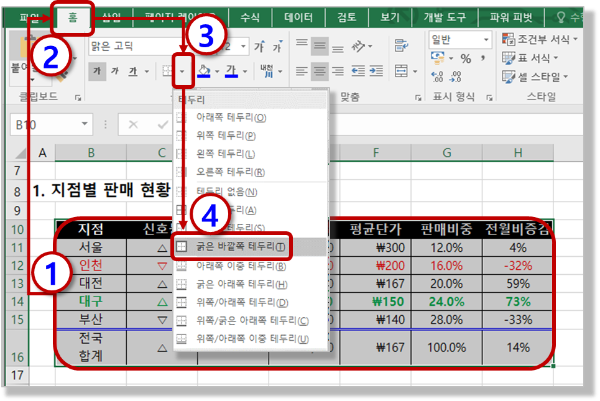
Task: Open the fill color dropdown arrow
Action: pos(217,71)
